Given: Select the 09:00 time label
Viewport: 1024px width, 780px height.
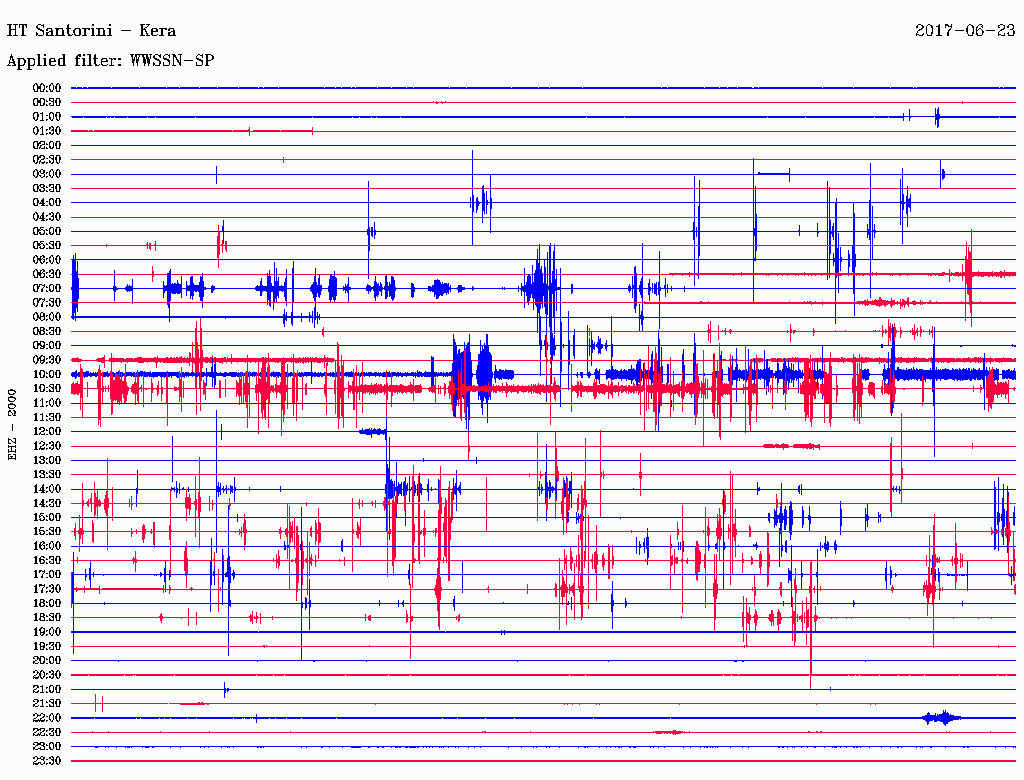Looking at the screenshot, I should point(47,346).
